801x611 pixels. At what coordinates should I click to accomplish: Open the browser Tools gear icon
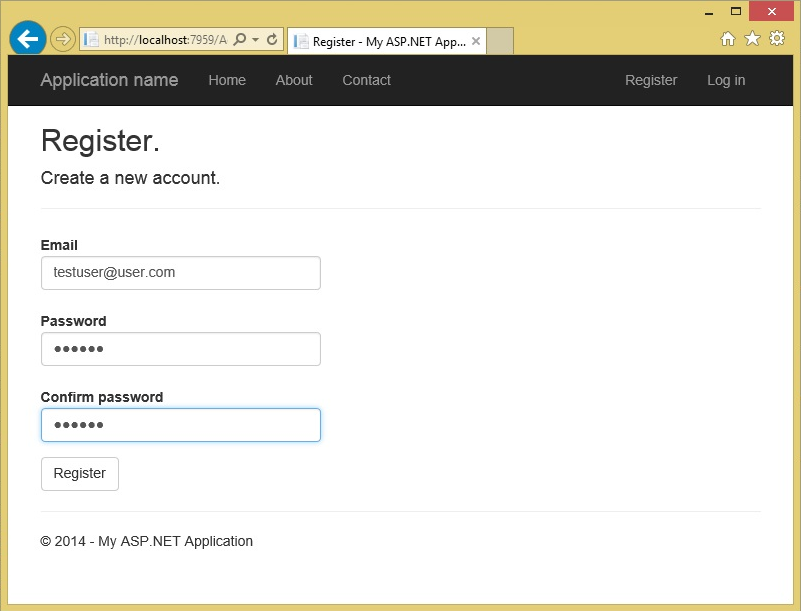tap(776, 39)
